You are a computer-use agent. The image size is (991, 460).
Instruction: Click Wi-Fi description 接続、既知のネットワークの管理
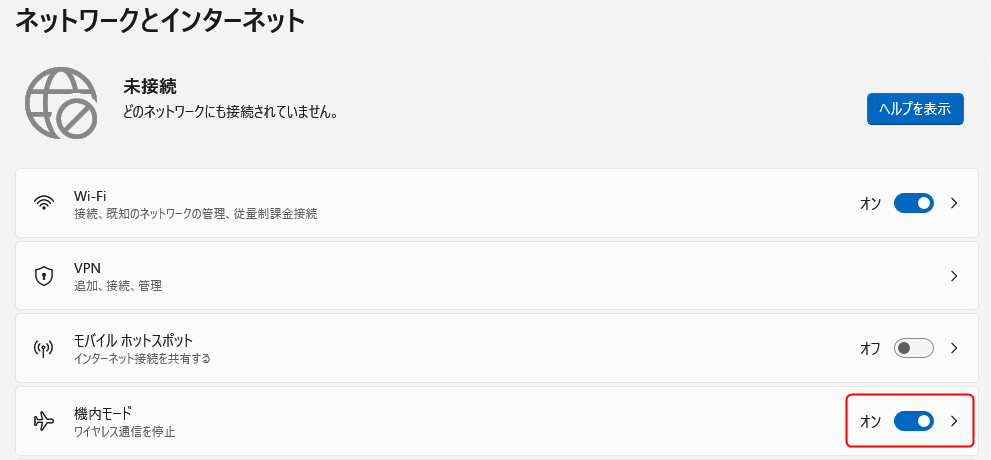click(195, 213)
